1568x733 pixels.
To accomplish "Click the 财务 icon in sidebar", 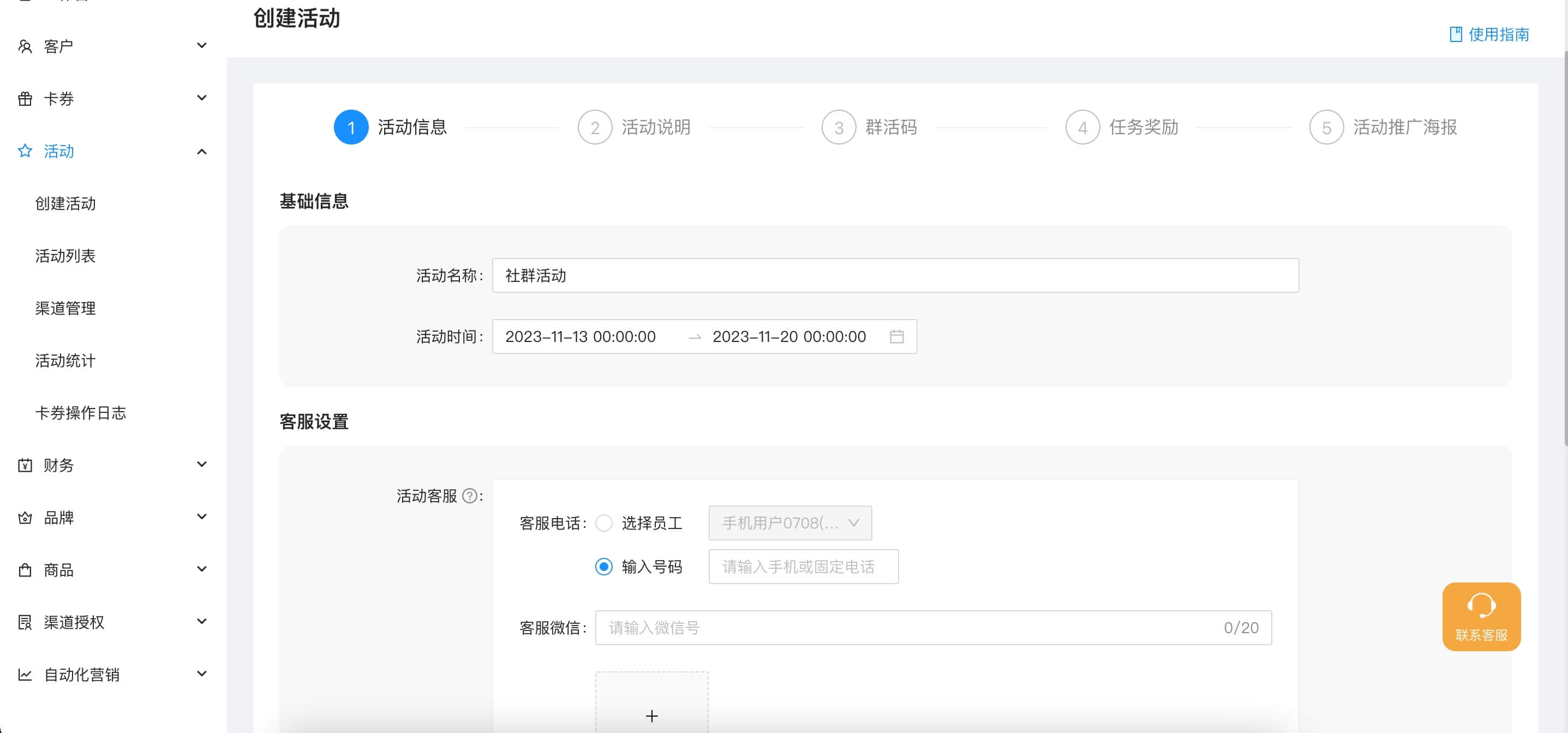I will click(25, 465).
